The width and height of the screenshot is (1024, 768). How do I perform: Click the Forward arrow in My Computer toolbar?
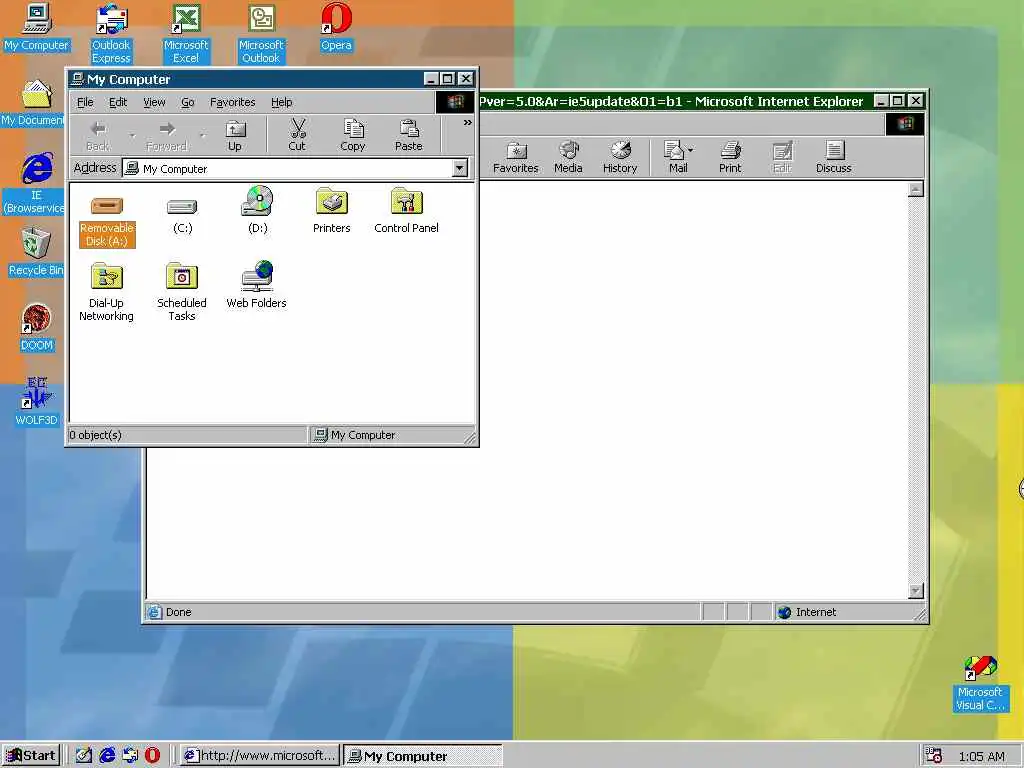click(167, 136)
